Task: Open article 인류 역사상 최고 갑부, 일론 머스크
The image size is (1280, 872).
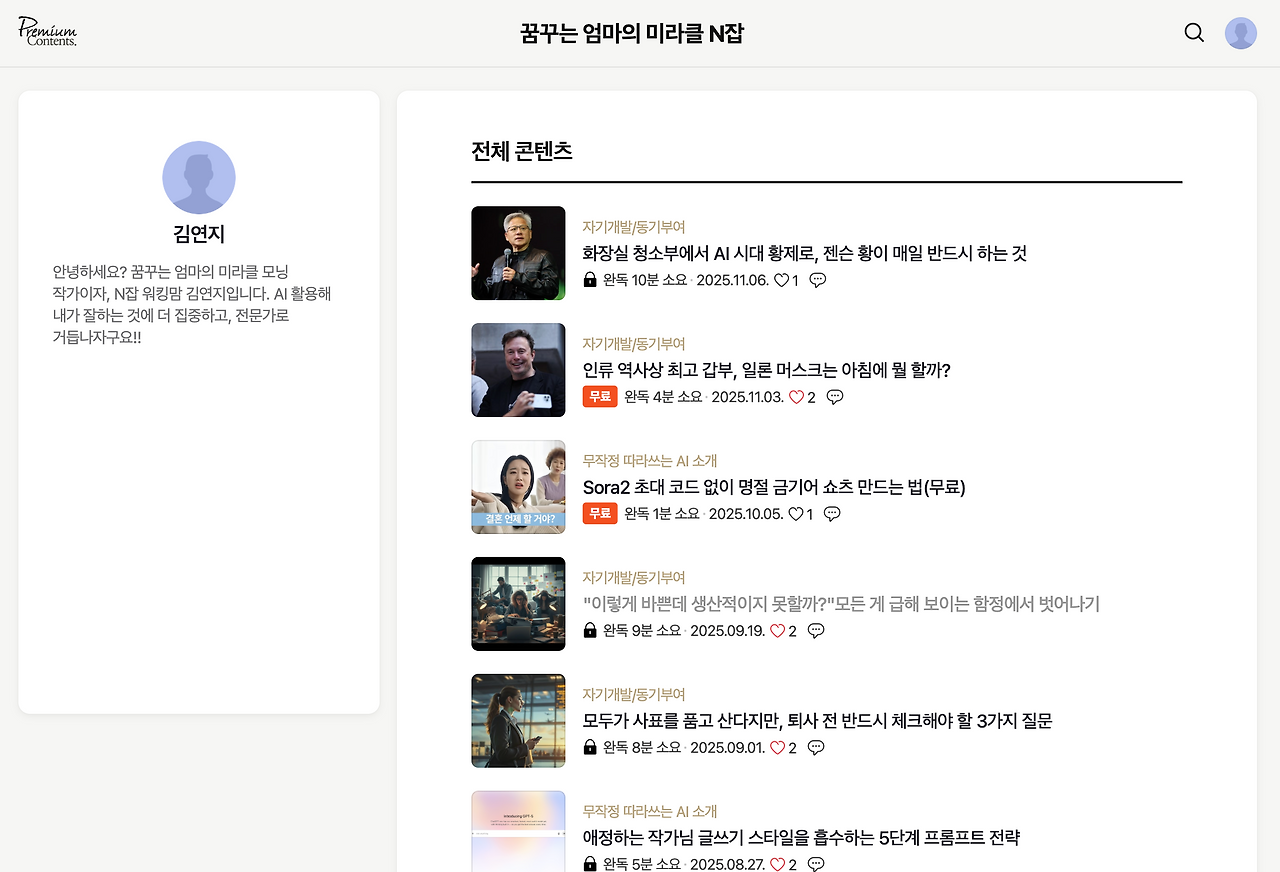Action: tap(767, 371)
